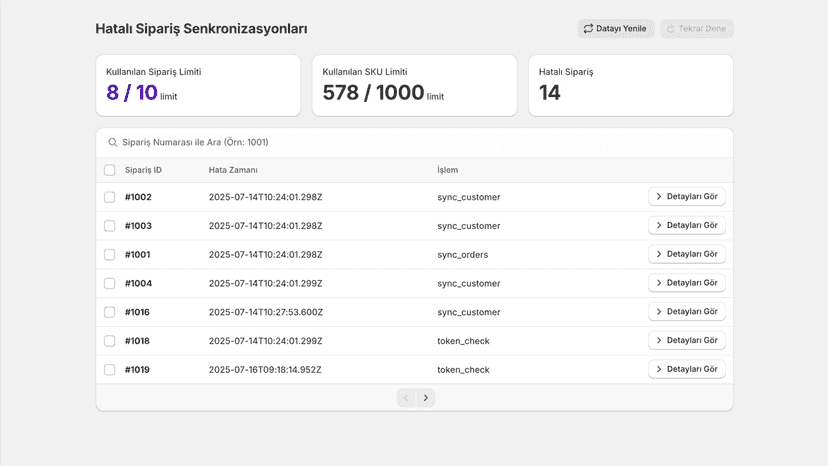Select order ID #1016 text

tap(137, 312)
